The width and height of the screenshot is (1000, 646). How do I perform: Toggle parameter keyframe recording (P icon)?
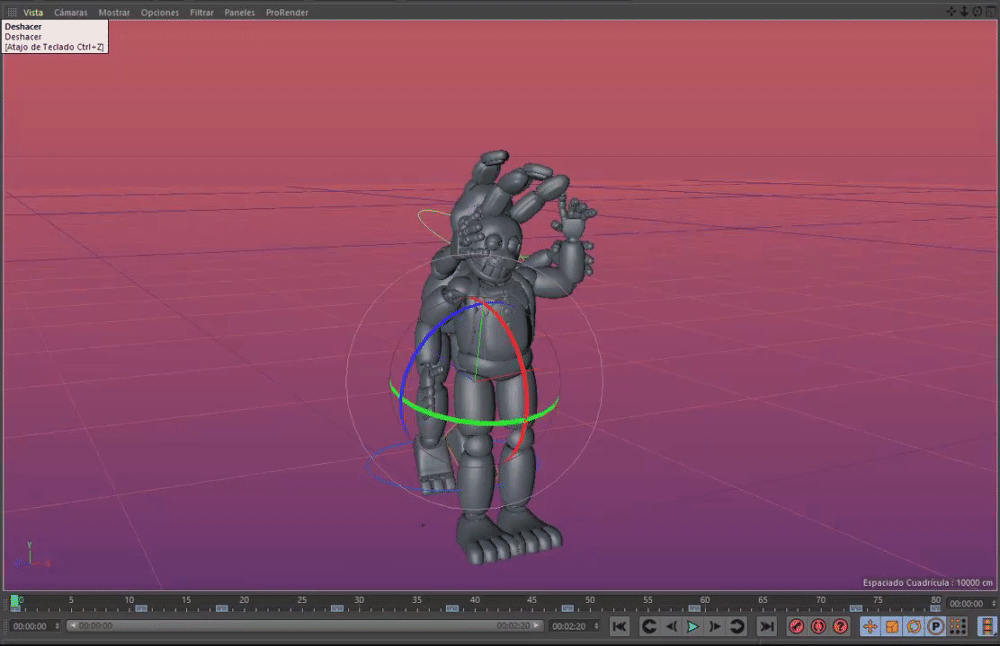click(x=936, y=626)
